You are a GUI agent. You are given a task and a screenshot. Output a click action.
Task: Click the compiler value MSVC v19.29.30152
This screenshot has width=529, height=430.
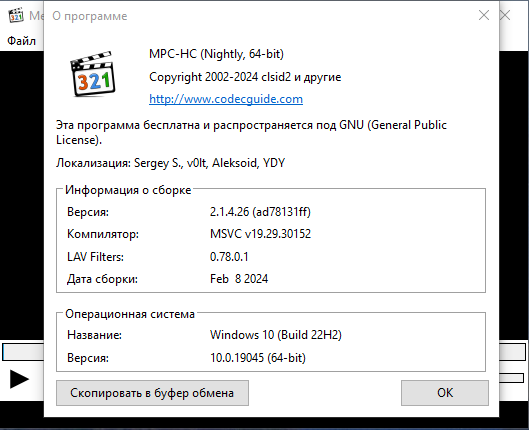(260, 234)
